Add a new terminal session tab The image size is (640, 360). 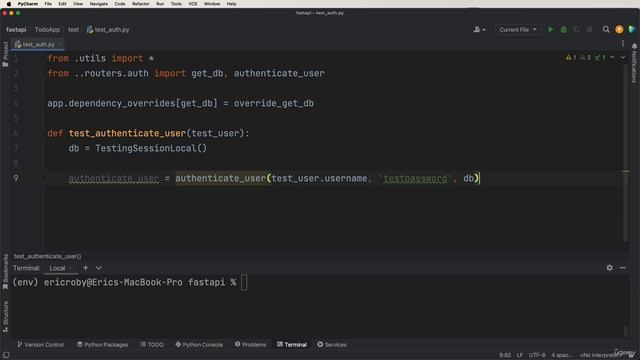(85, 268)
